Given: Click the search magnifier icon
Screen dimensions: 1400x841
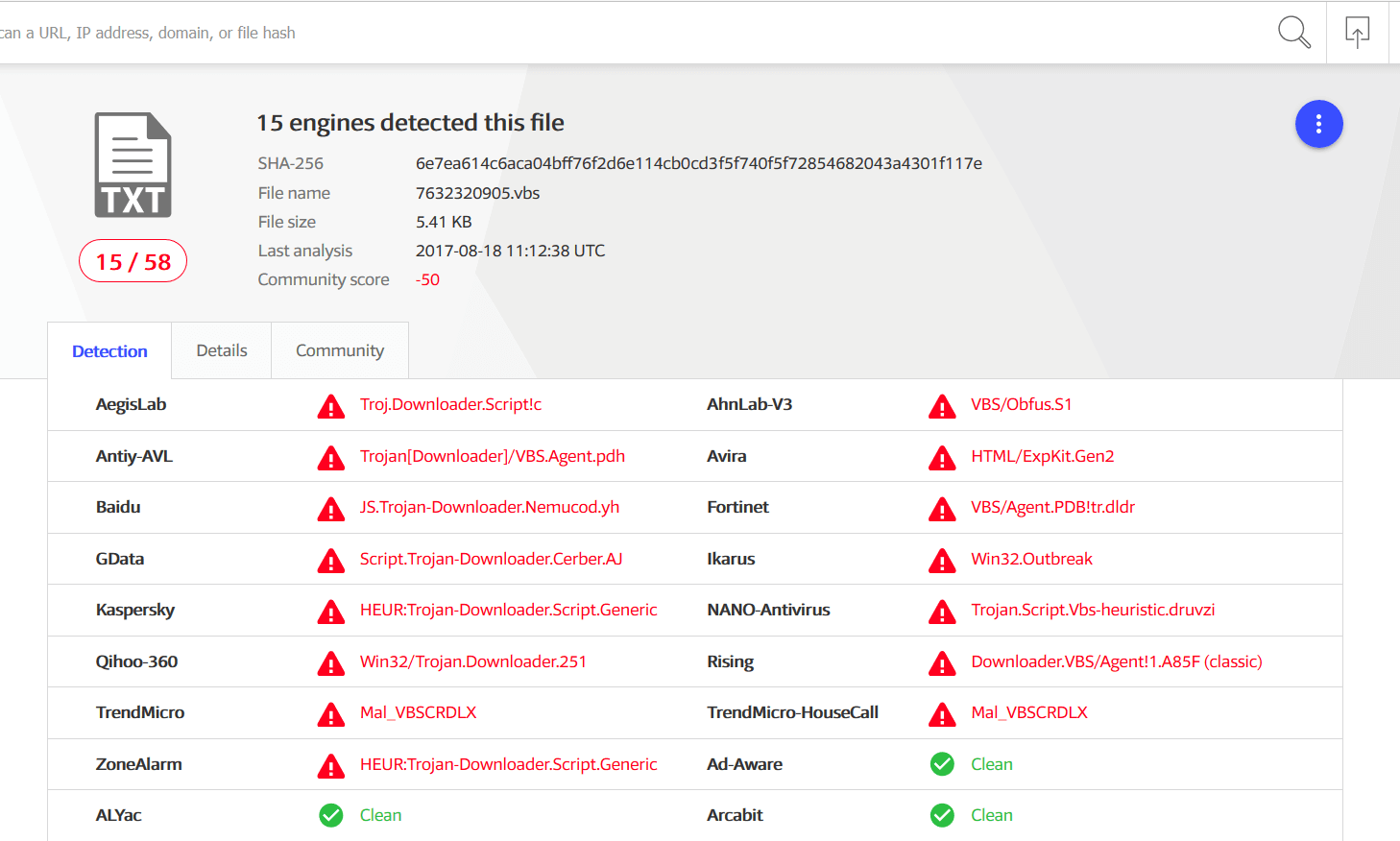Looking at the screenshot, I should [x=1293, y=33].
